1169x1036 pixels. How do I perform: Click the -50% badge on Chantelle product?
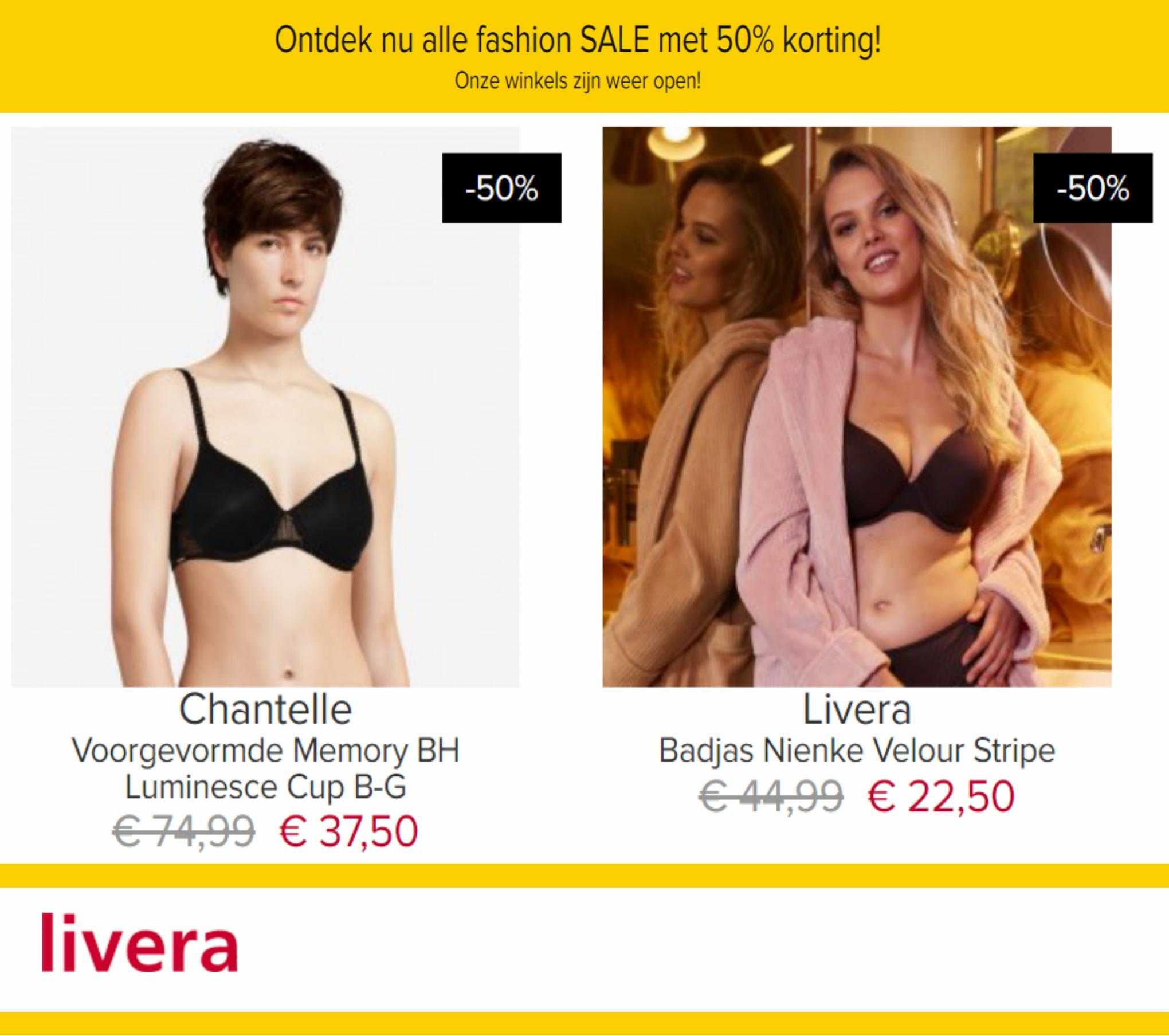501,188
